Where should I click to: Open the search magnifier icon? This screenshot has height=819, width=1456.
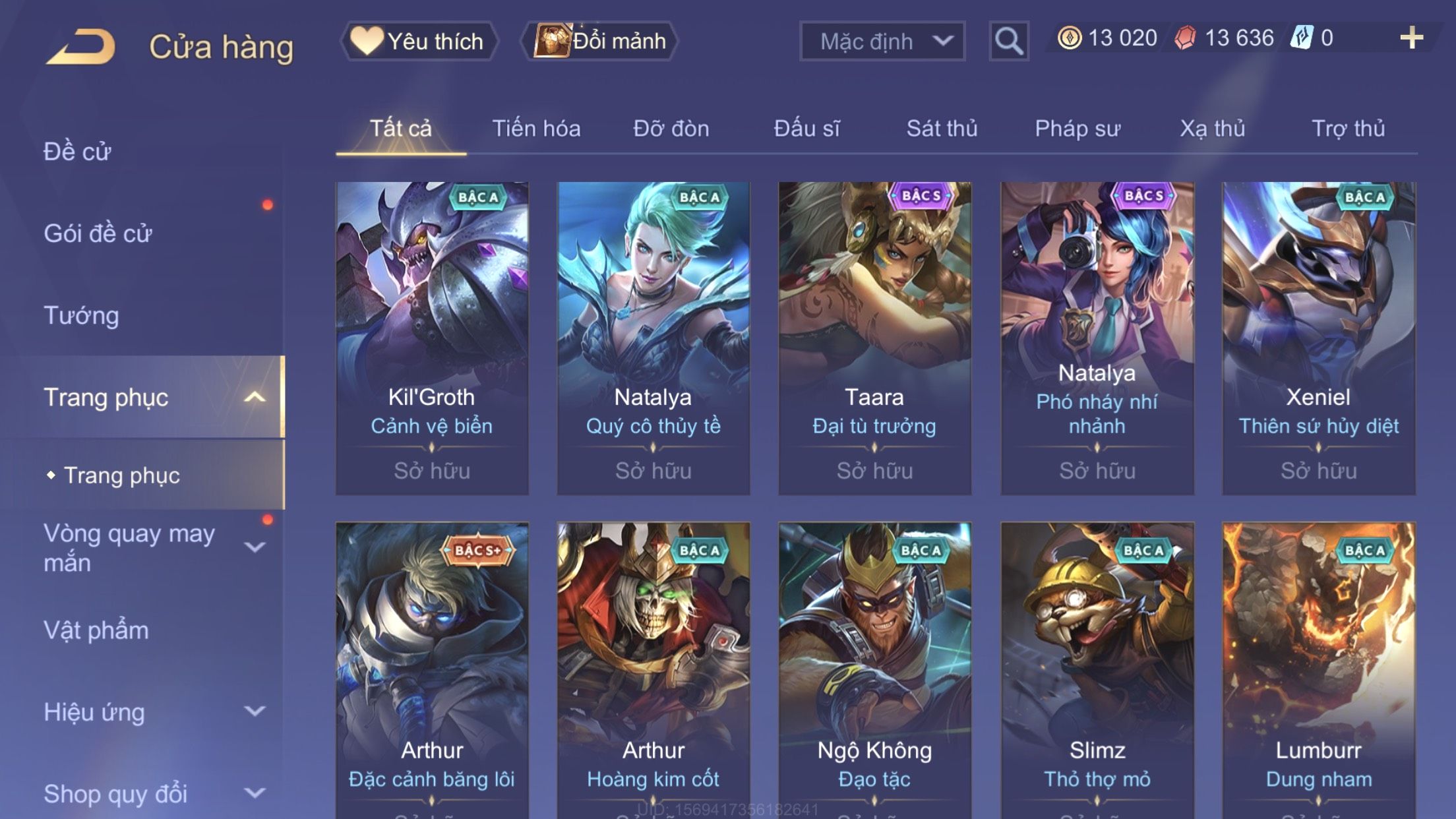(1008, 41)
